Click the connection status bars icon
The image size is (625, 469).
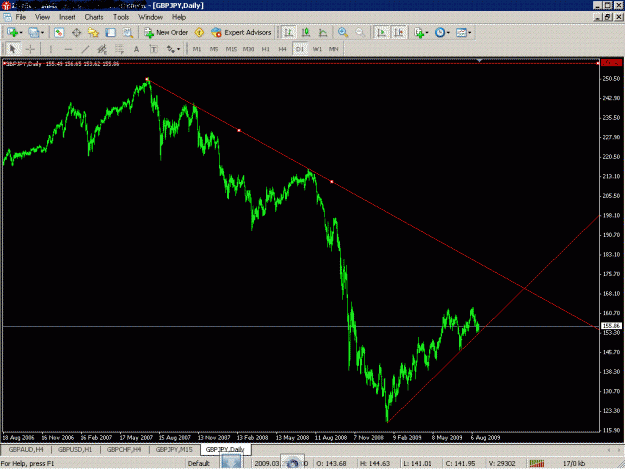(537, 463)
